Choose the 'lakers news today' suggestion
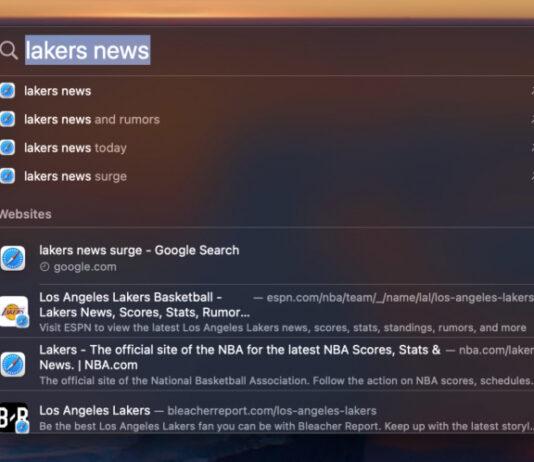Screen dimensions: 534x462 [267, 148]
